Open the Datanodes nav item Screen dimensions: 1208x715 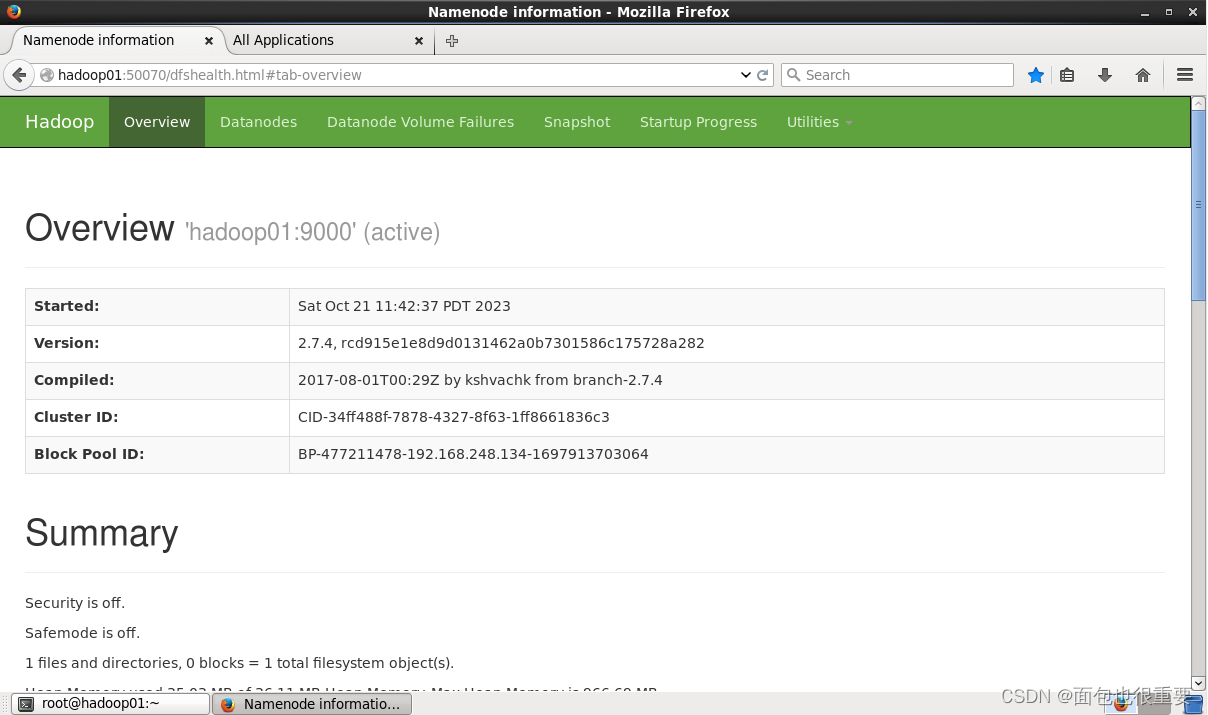tap(258, 122)
